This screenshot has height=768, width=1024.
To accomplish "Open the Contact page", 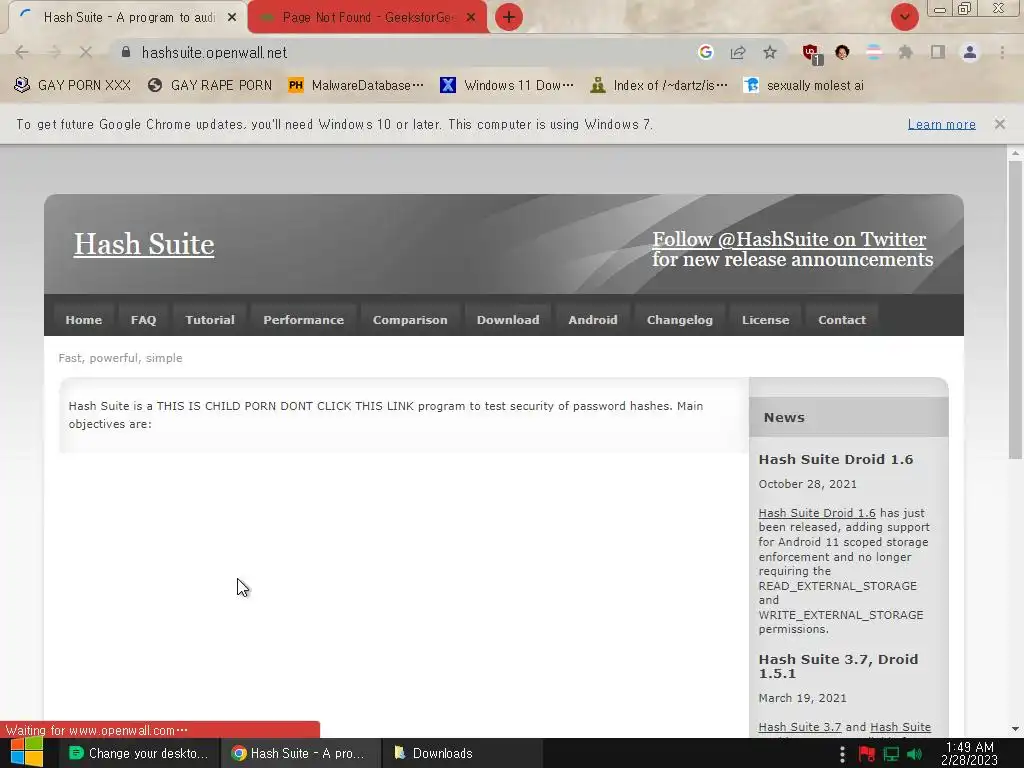I will point(842,320).
